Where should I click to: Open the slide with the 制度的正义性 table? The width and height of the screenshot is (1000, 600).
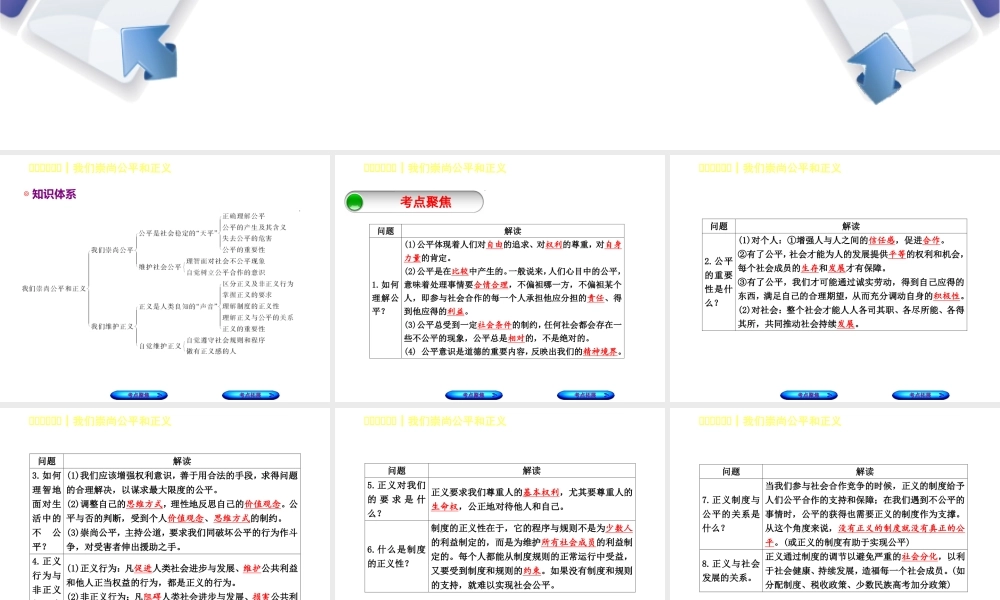(x=500, y=504)
